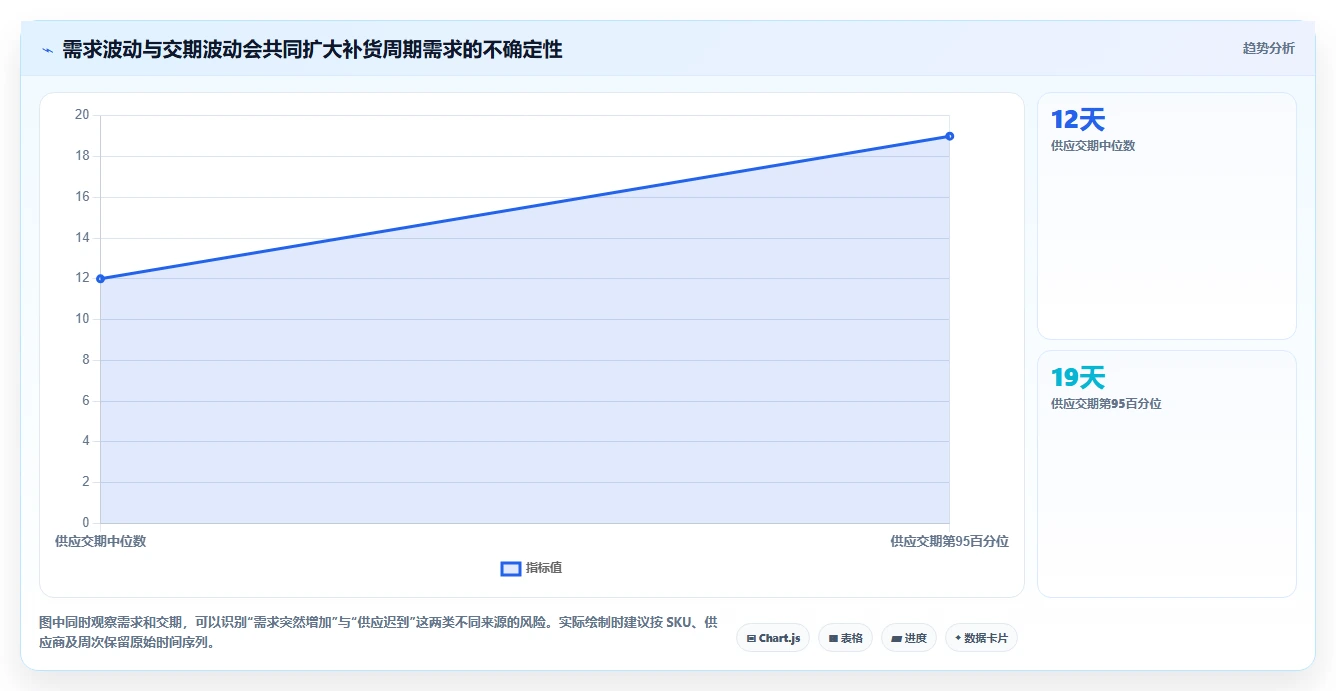This screenshot has height=691, width=1336.
Task: Click the chart title 需求波动与交期波动
Action: pos(312,50)
